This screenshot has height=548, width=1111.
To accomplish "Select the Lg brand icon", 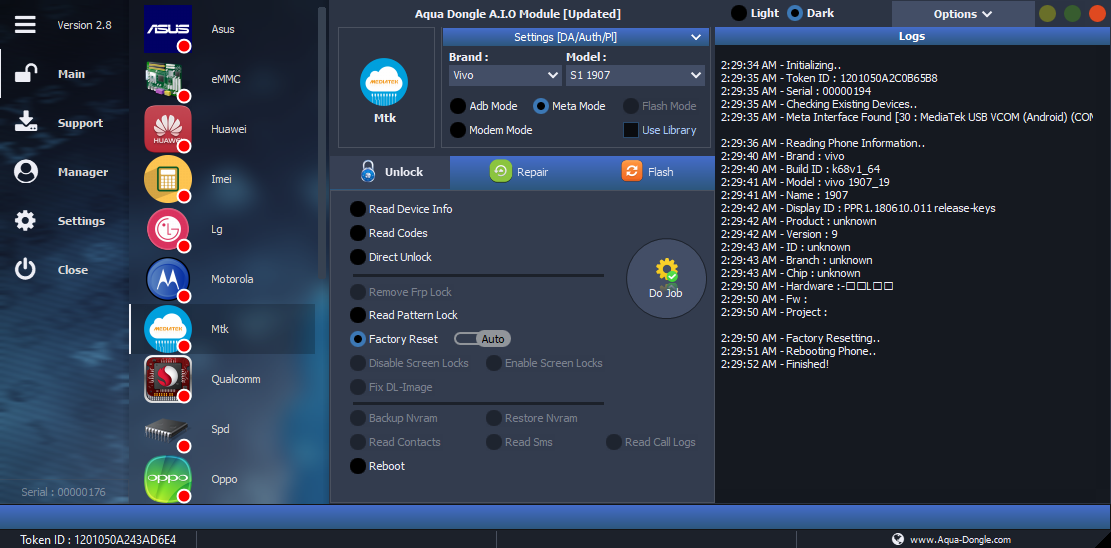I will (x=168, y=229).
